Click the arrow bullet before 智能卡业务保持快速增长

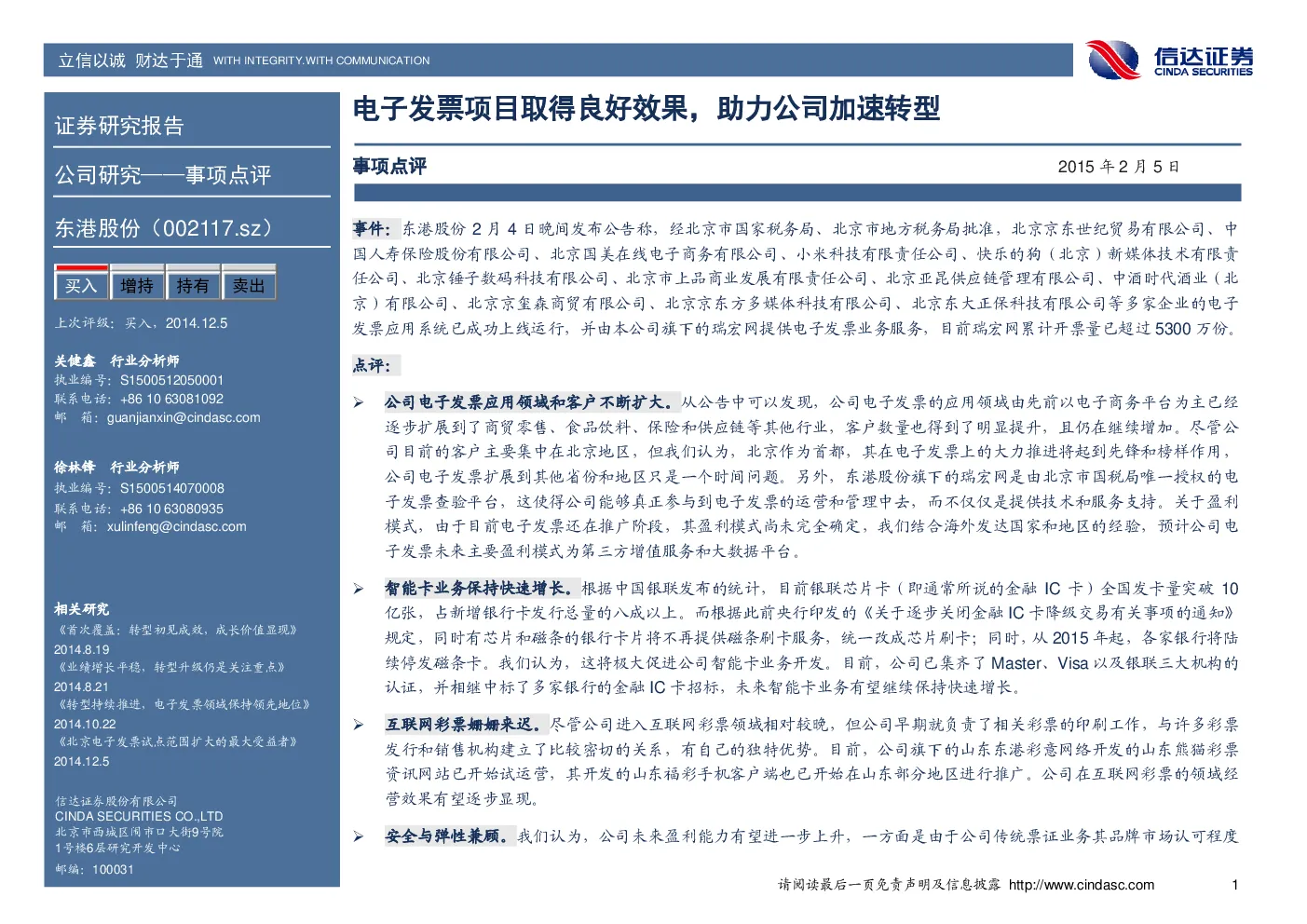pyautogui.click(x=359, y=589)
